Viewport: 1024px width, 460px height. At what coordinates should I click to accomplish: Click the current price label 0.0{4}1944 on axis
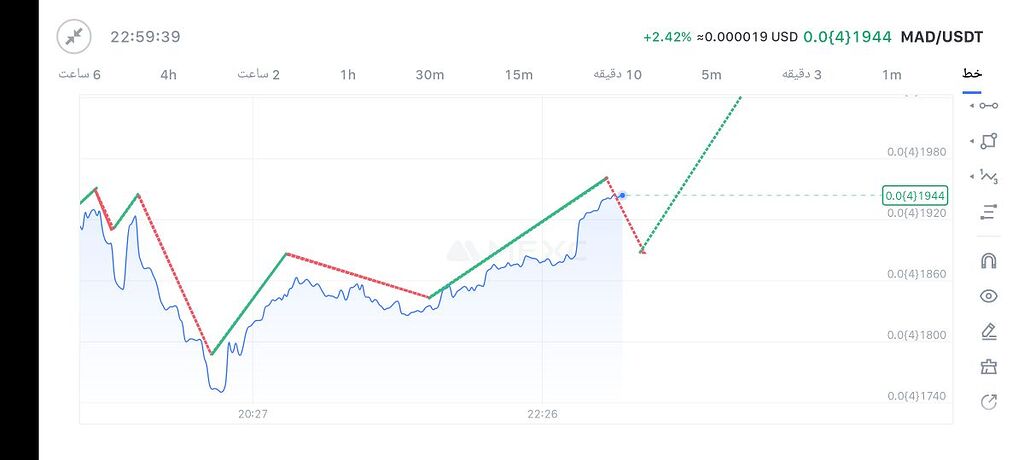pos(915,195)
